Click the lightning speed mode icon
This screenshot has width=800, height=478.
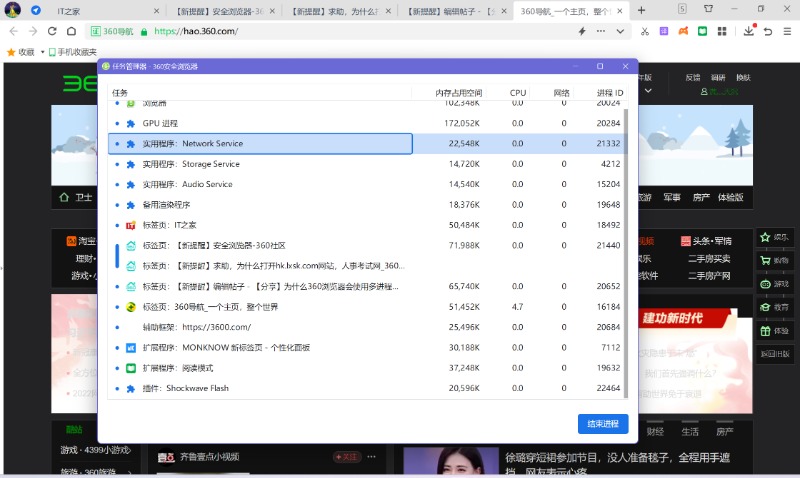pyautogui.click(x=582, y=31)
